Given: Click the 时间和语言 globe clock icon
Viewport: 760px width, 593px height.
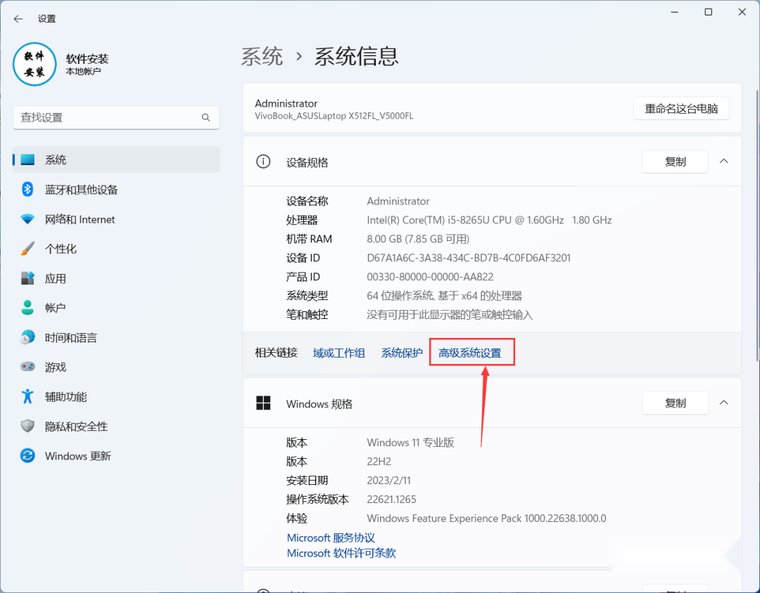Looking at the screenshot, I should [x=28, y=337].
